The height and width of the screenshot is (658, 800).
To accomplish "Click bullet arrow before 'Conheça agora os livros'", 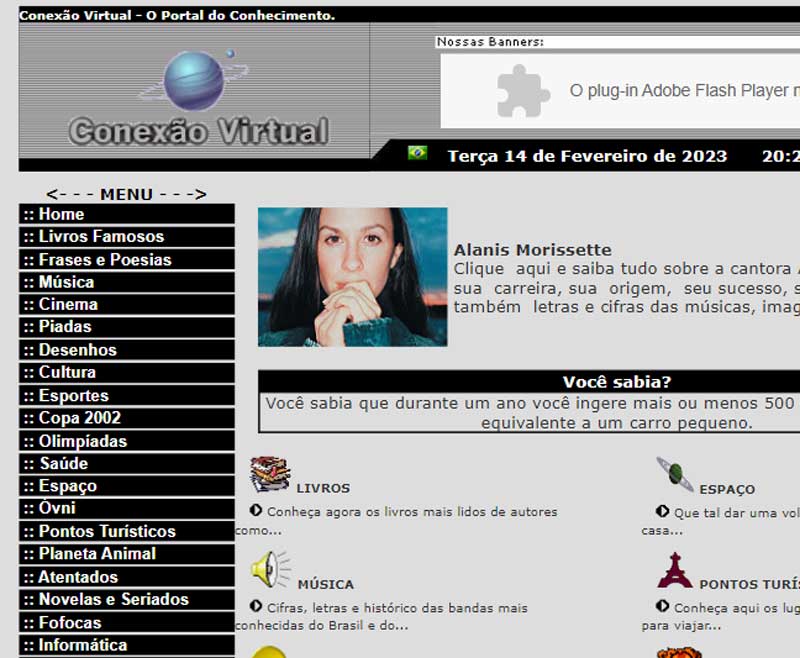I will [x=256, y=510].
